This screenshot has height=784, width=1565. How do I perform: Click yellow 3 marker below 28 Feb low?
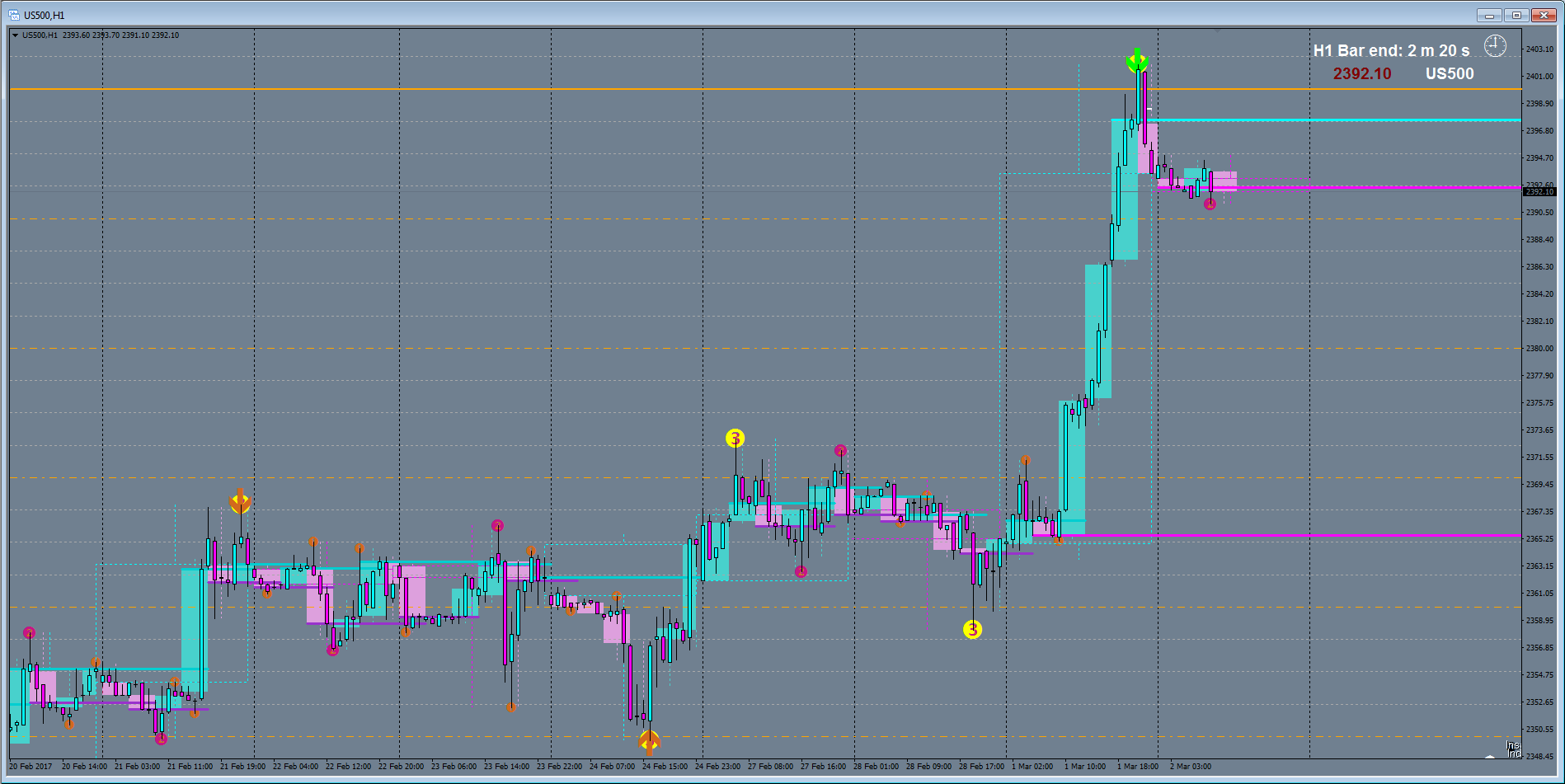[972, 630]
